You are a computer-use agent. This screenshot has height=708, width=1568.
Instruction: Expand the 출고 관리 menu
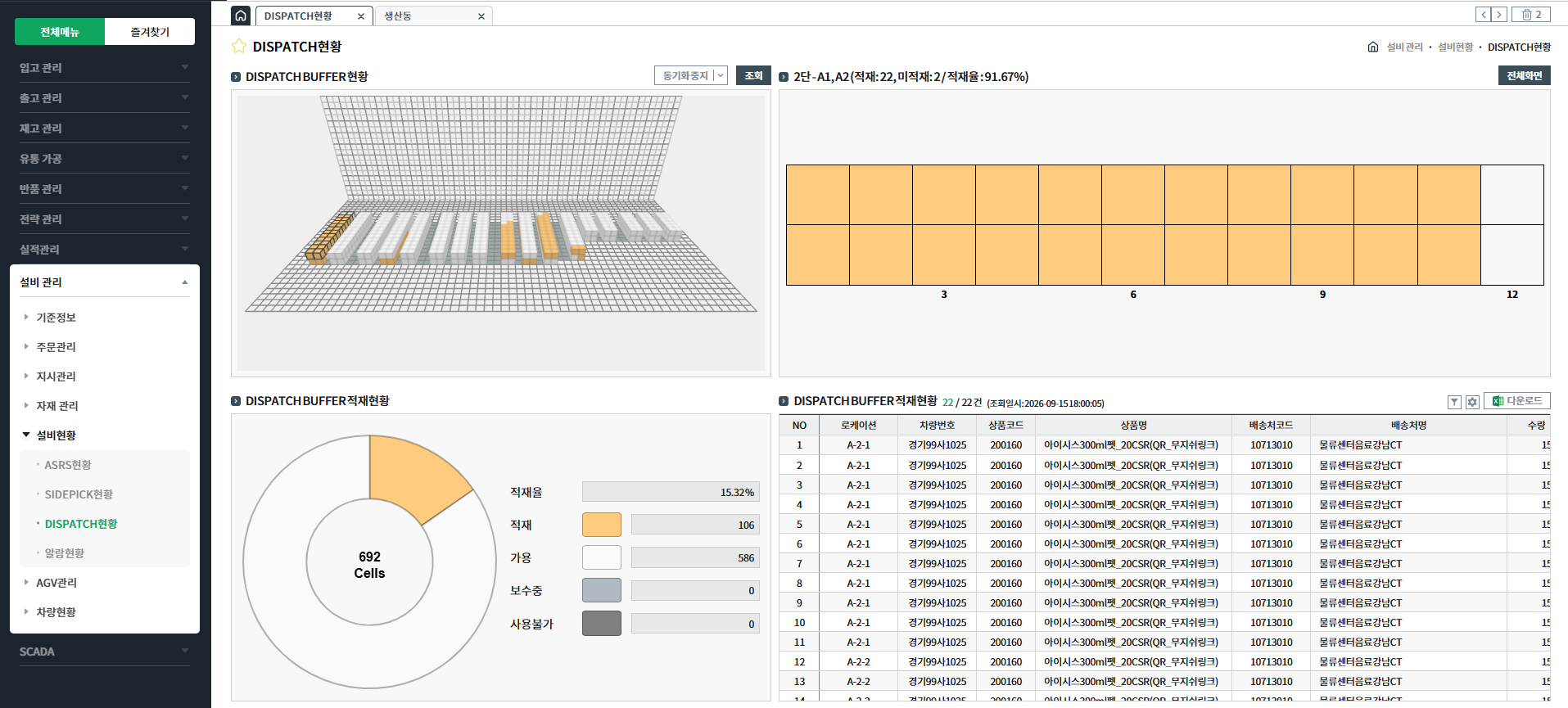click(105, 98)
